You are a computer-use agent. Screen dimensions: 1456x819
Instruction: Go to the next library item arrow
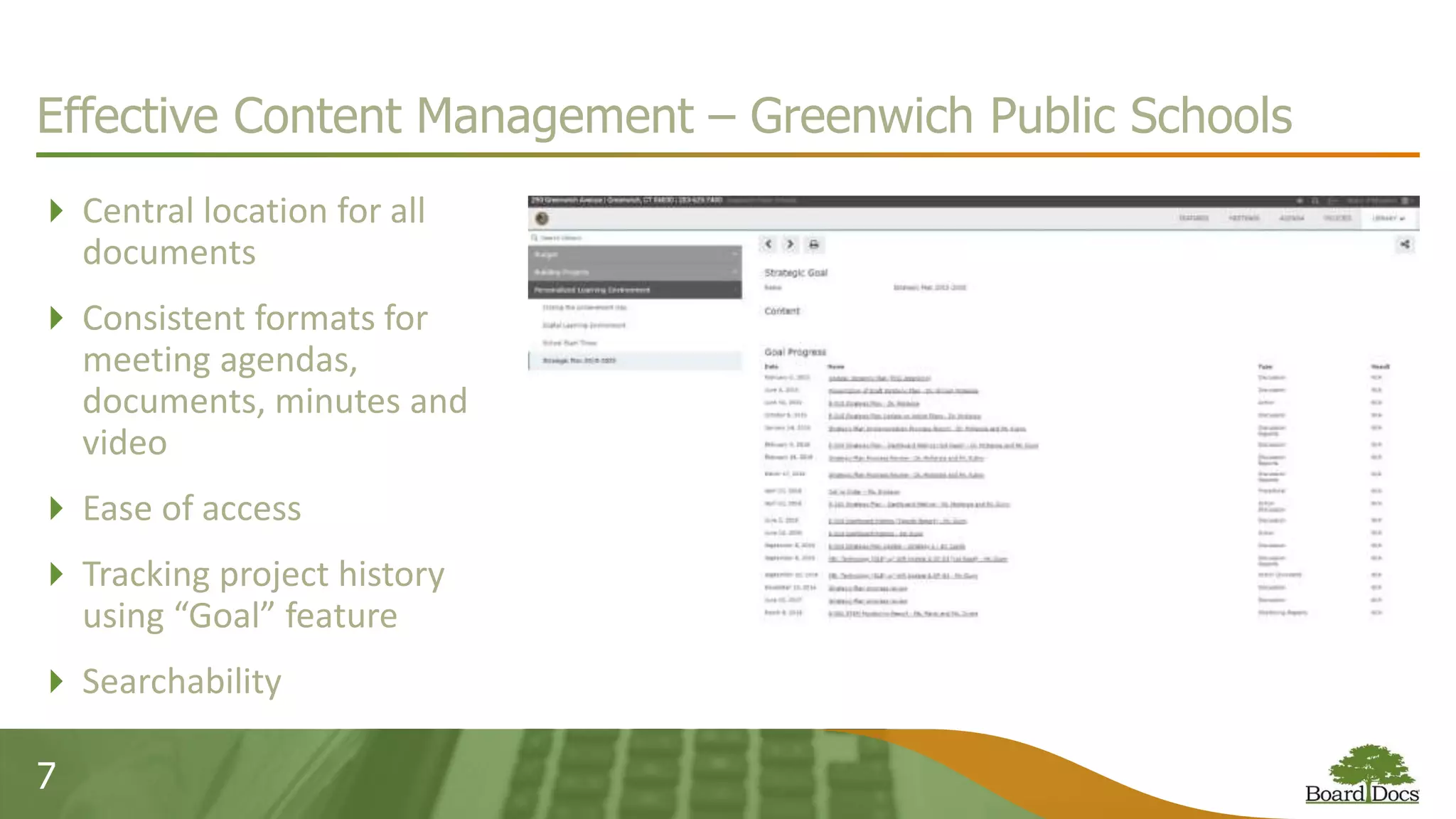tap(791, 245)
